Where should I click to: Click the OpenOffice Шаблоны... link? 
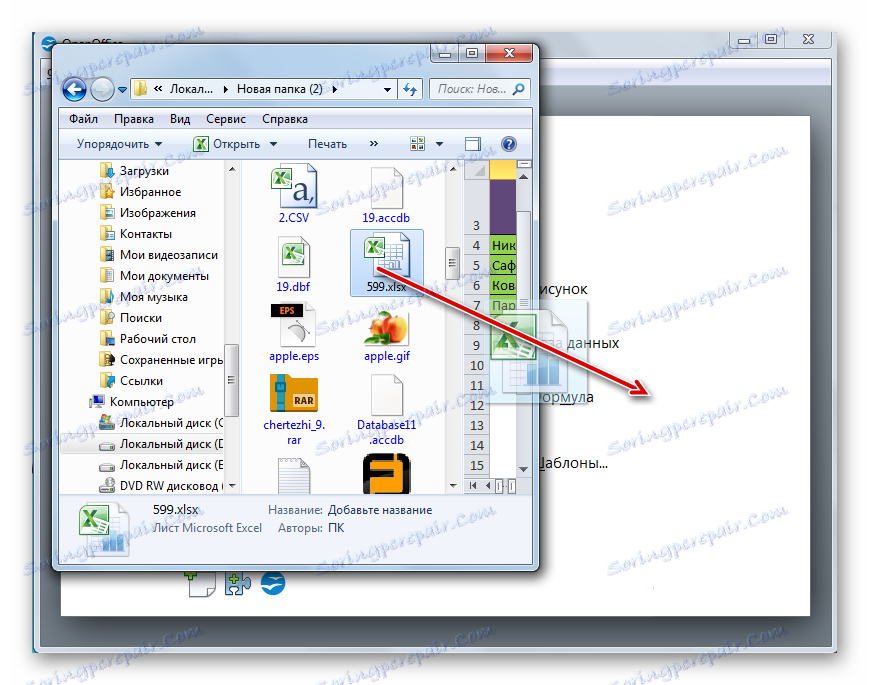[x=574, y=463]
